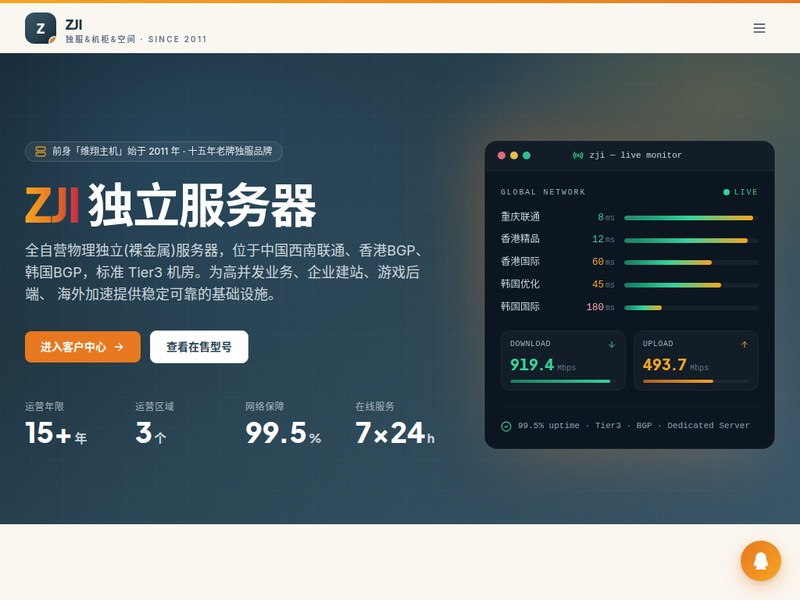The height and width of the screenshot is (600, 800).
Task: Click the ZJI logo icon
Action: [x=40, y=28]
